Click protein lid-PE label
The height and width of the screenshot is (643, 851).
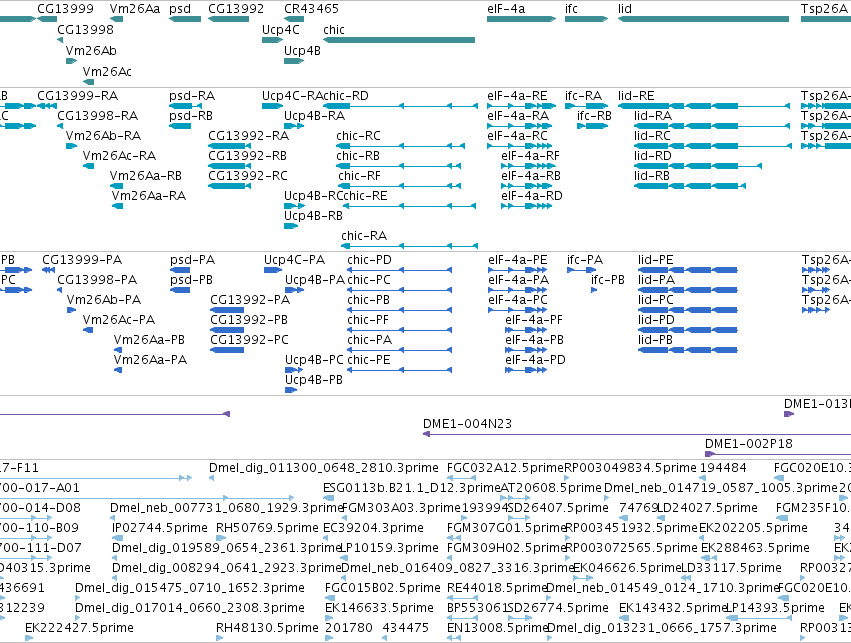(x=656, y=260)
